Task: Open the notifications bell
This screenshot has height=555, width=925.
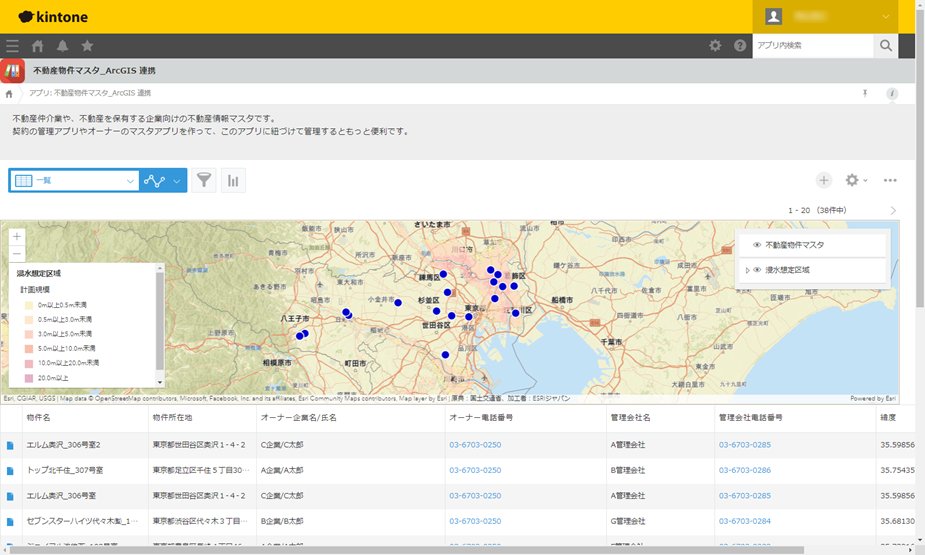Action: click(62, 46)
